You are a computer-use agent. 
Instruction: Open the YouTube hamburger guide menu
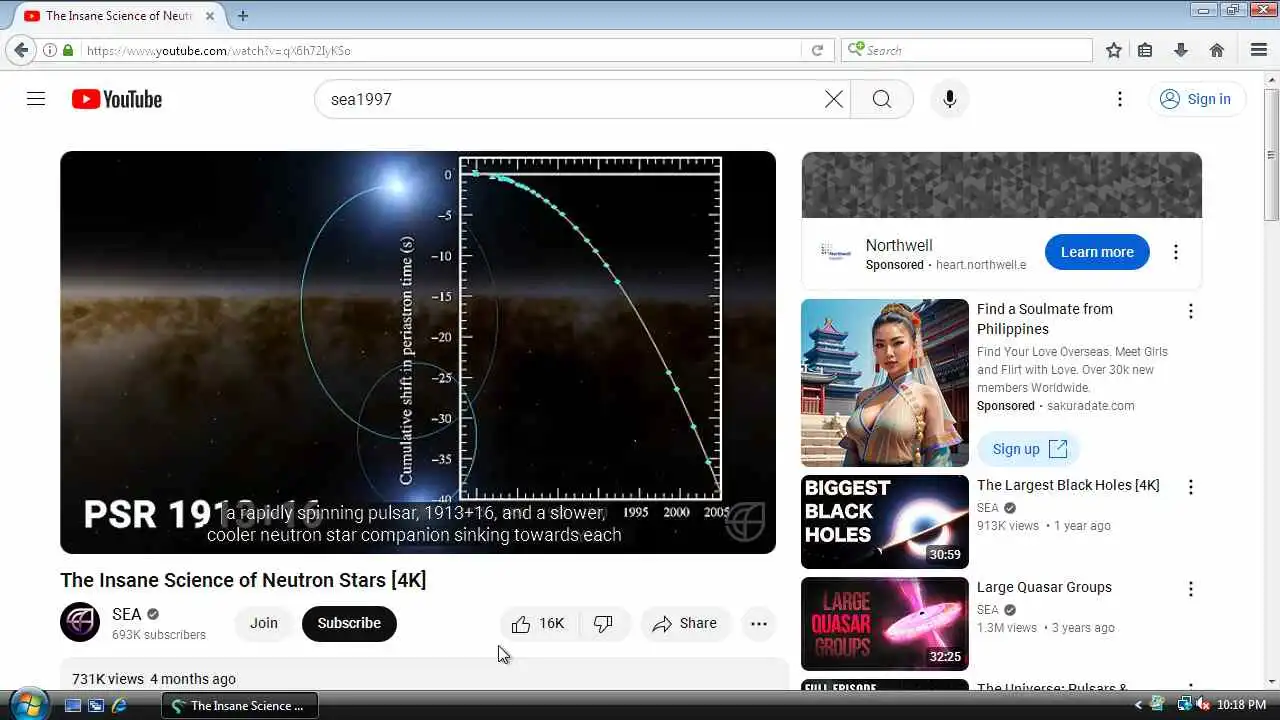pyautogui.click(x=36, y=99)
